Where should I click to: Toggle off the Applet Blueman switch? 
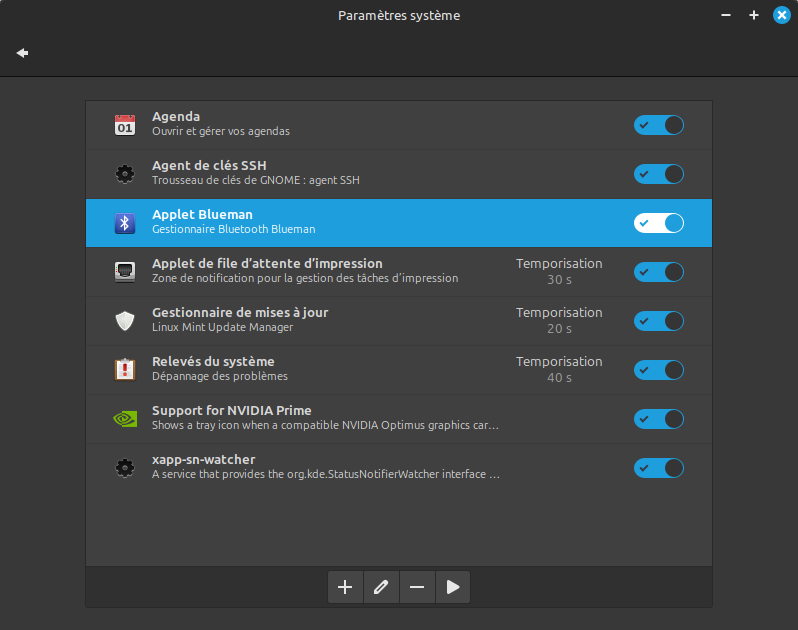(x=658, y=223)
